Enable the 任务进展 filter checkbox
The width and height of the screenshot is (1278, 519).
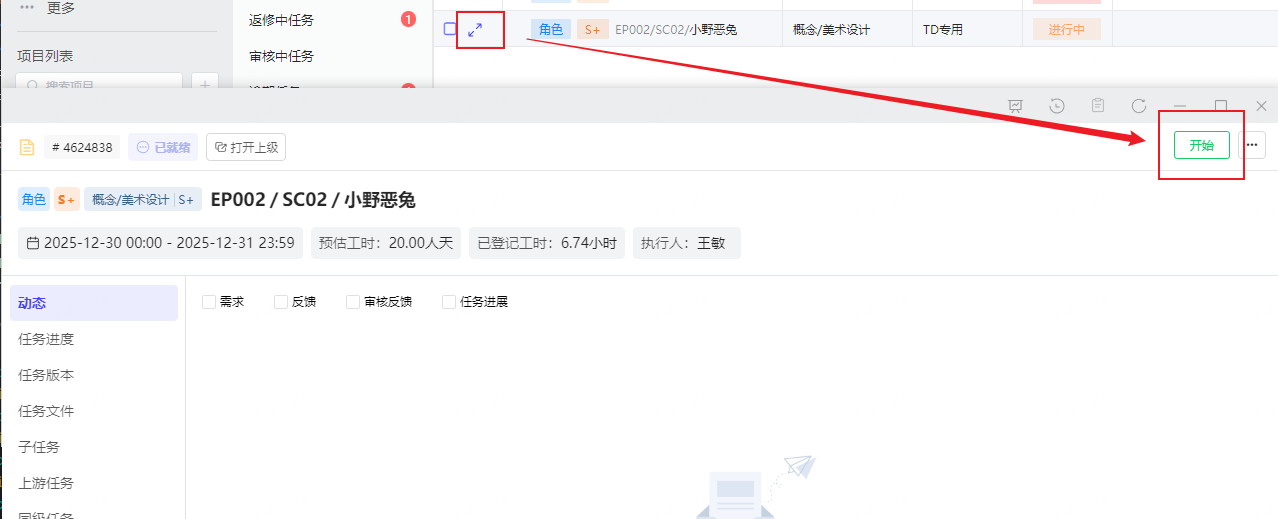449,302
